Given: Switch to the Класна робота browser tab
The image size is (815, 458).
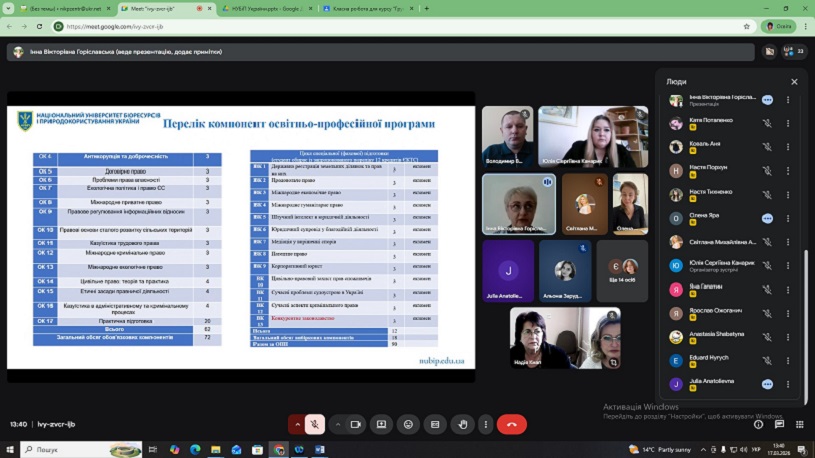Looking at the screenshot, I should (366, 8).
